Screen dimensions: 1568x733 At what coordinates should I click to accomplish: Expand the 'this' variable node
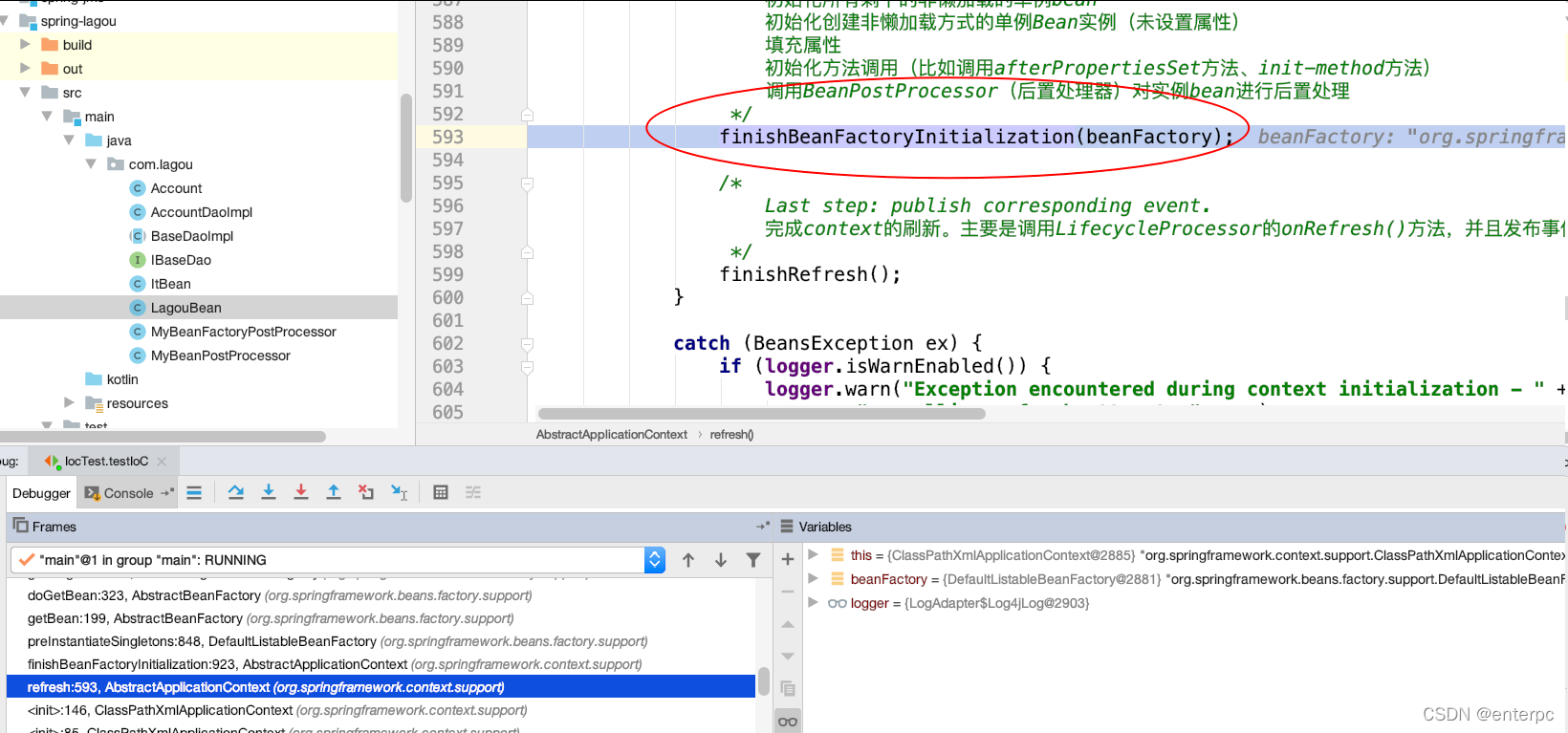[x=813, y=554]
